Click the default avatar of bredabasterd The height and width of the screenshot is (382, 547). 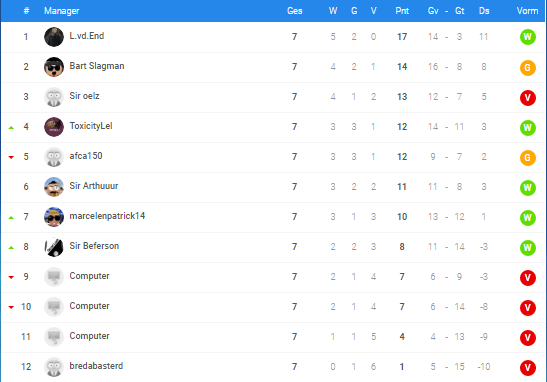(x=54, y=367)
